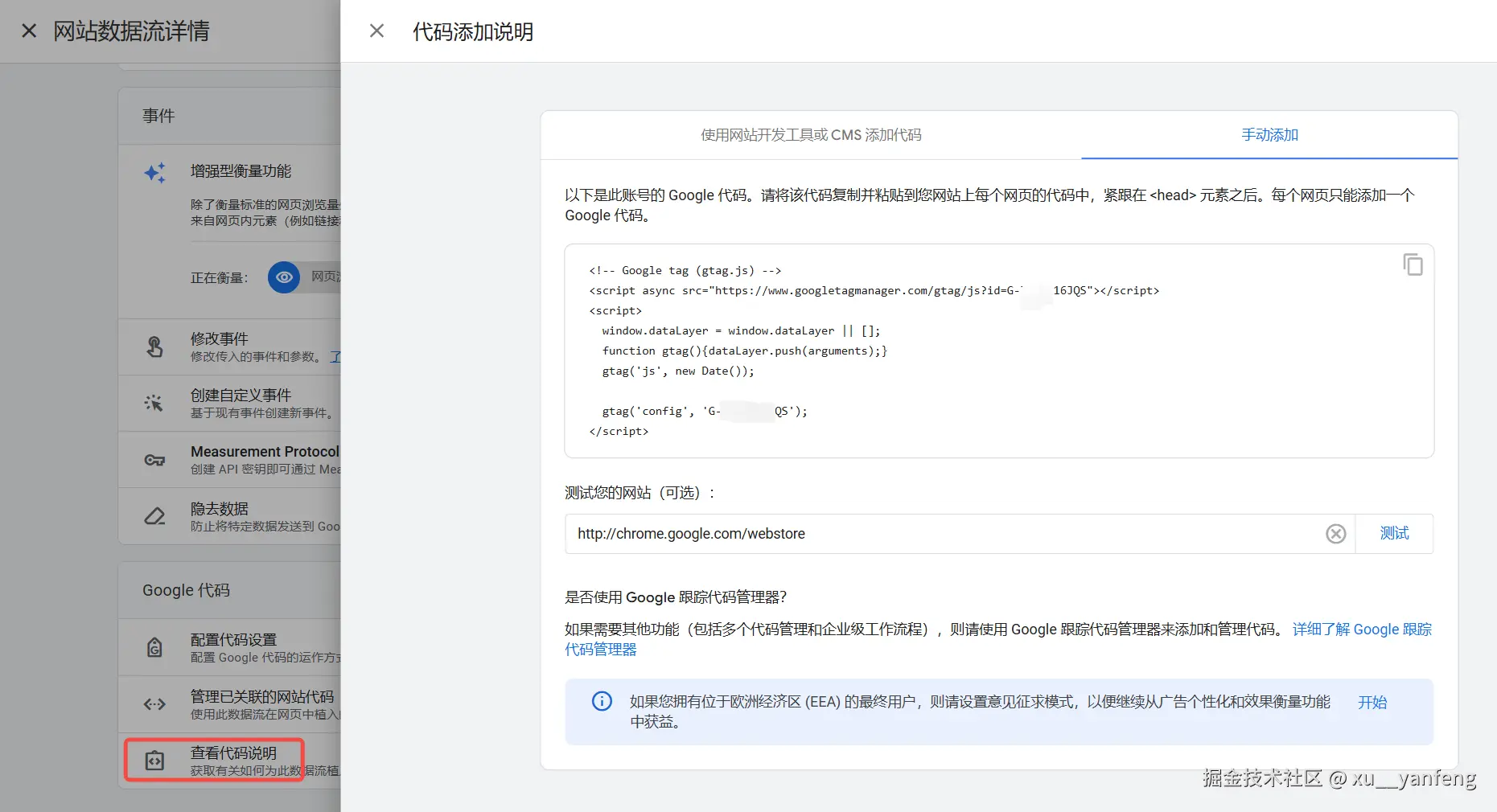Click the 创建自定义事件 cursor icon
Image resolution: width=1497 pixels, height=812 pixels.
[154, 403]
